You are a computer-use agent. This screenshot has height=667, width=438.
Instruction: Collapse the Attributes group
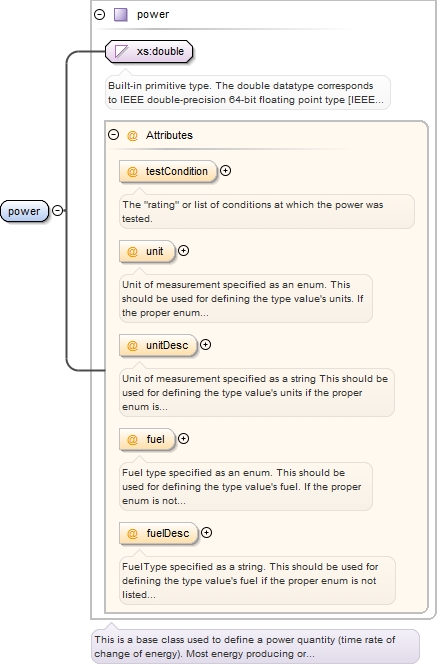[x=113, y=135]
